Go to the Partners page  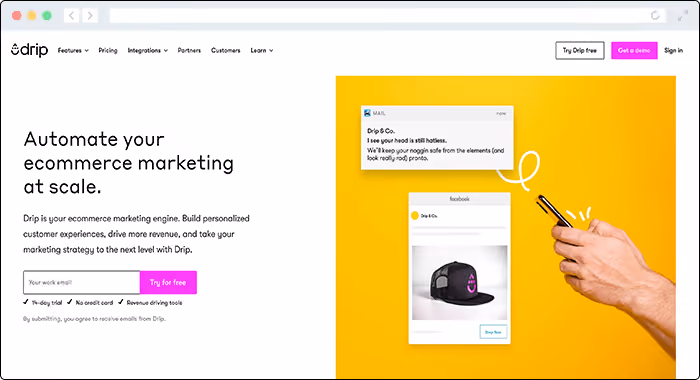[189, 50]
